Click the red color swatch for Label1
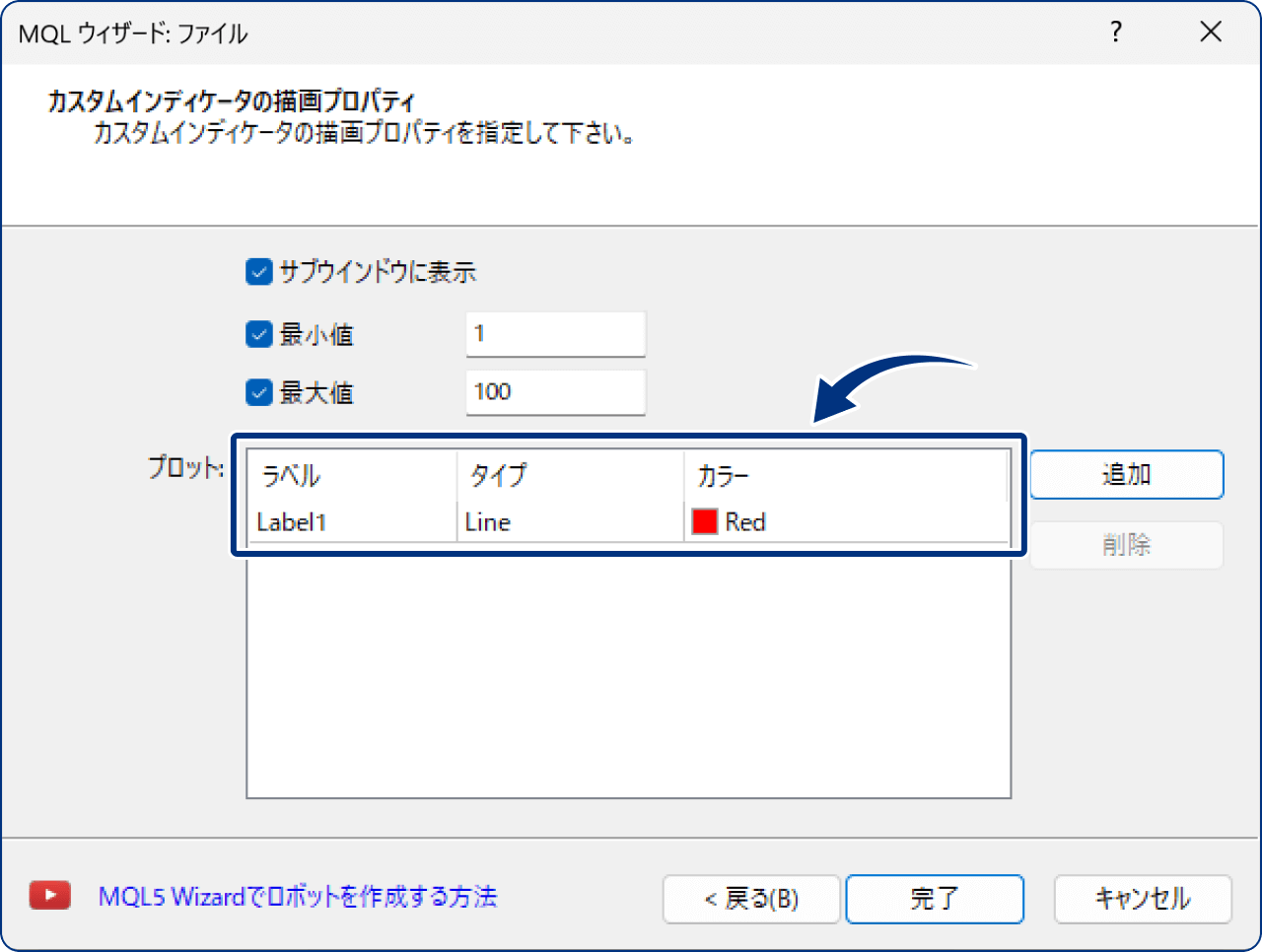Image resolution: width=1262 pixels, height=952 pixels. pos(705,521)
